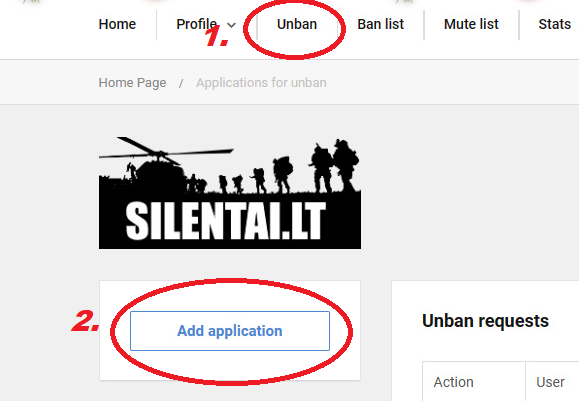The image size is (579, 401).
Task: Click the soldier silhouettes in the logo
Action: pos(288,168)
